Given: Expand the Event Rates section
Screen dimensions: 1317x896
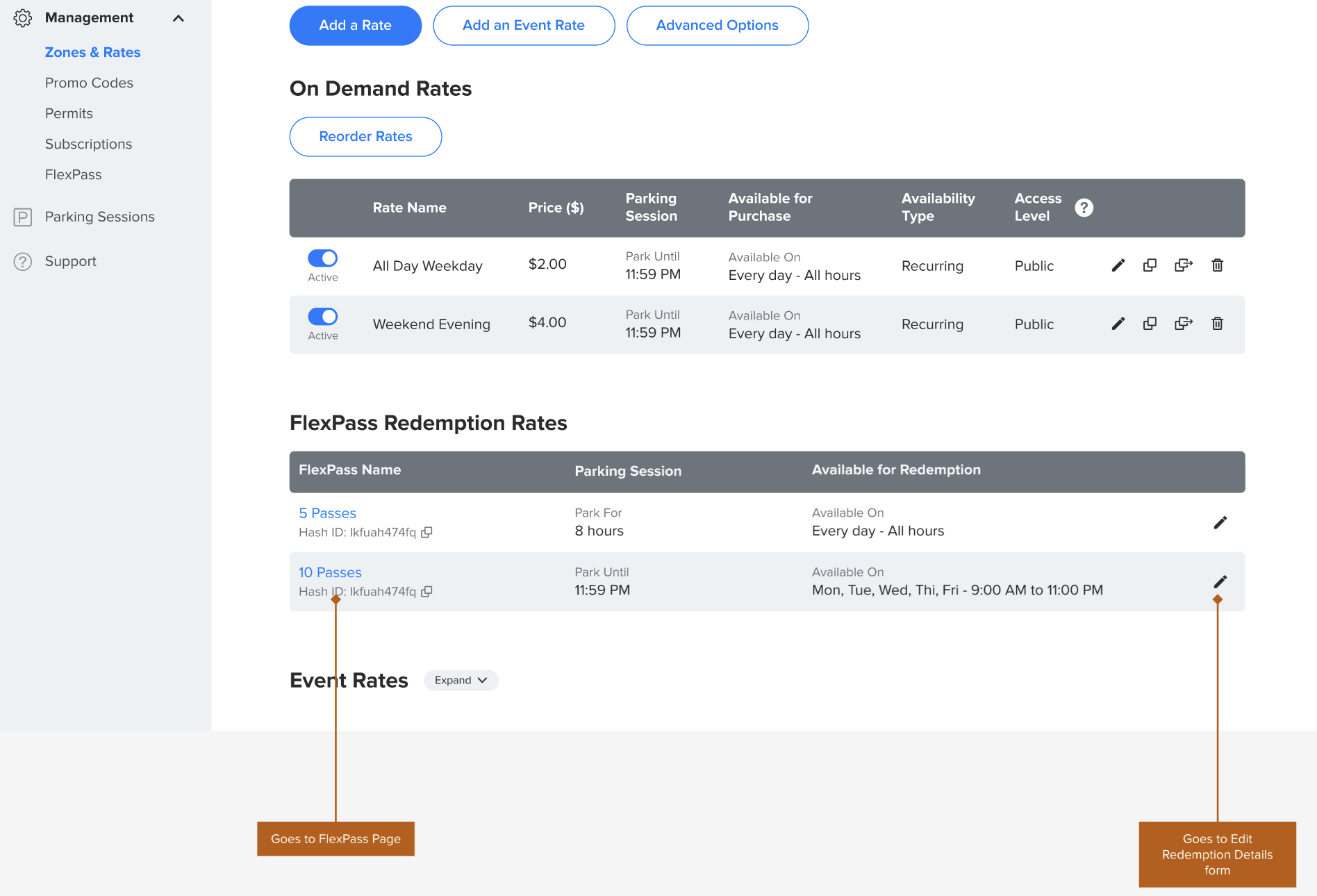Looking at the screenshot, I should pos(461,681).
